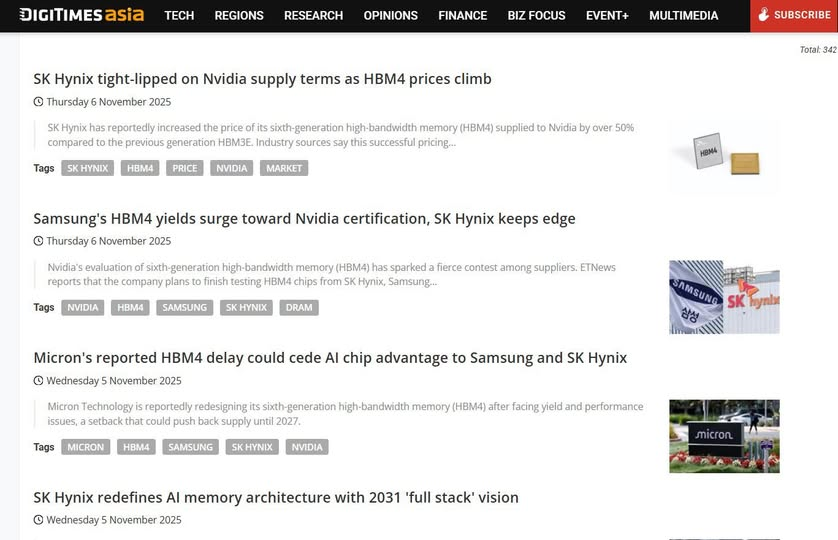The height and width of the screenshot is (540, 838).
Task: Open Micron's reported HBM4 delay article
Action: click(330, 358)
